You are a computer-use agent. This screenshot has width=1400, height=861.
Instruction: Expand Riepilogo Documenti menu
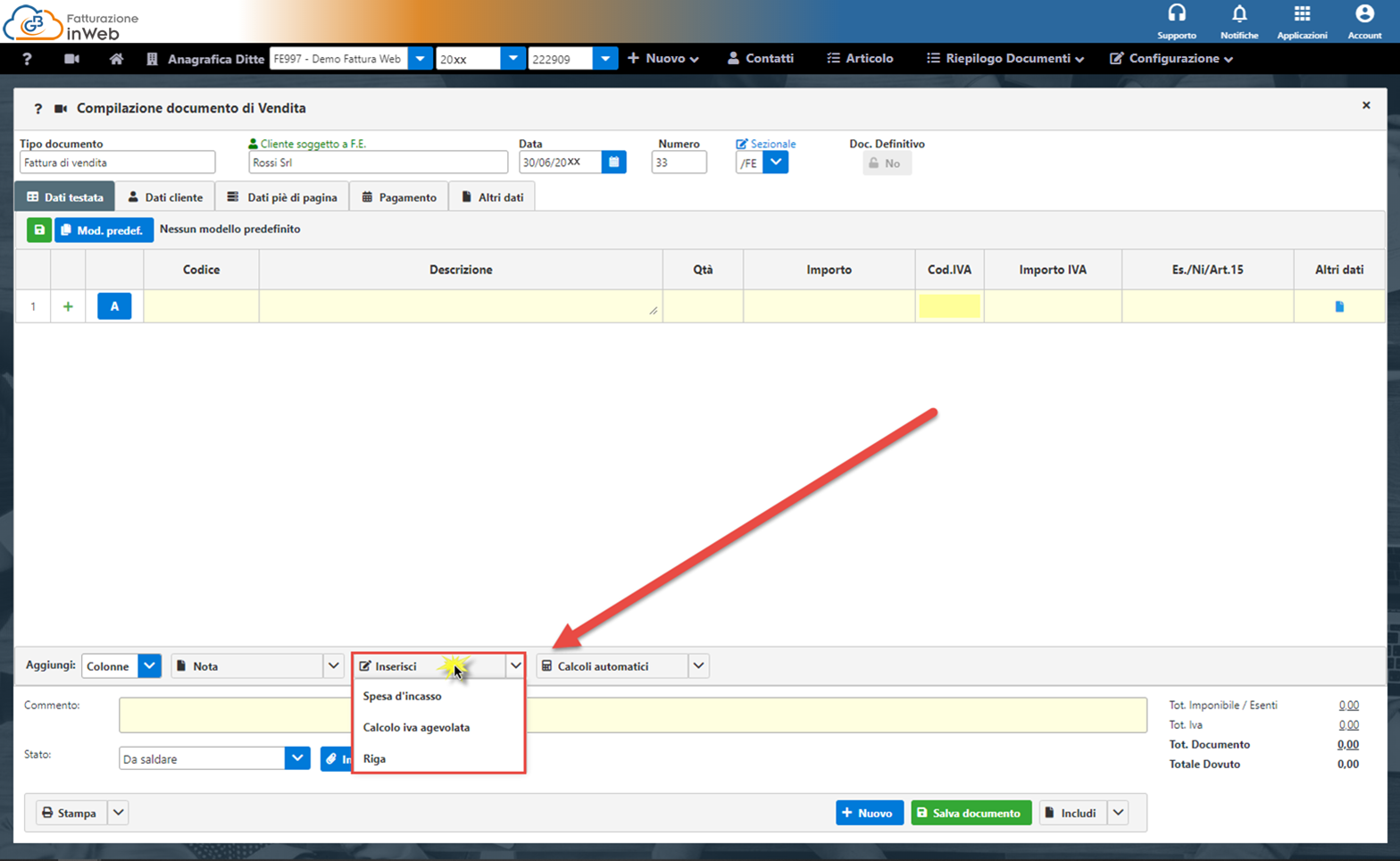coord(1005,59)
